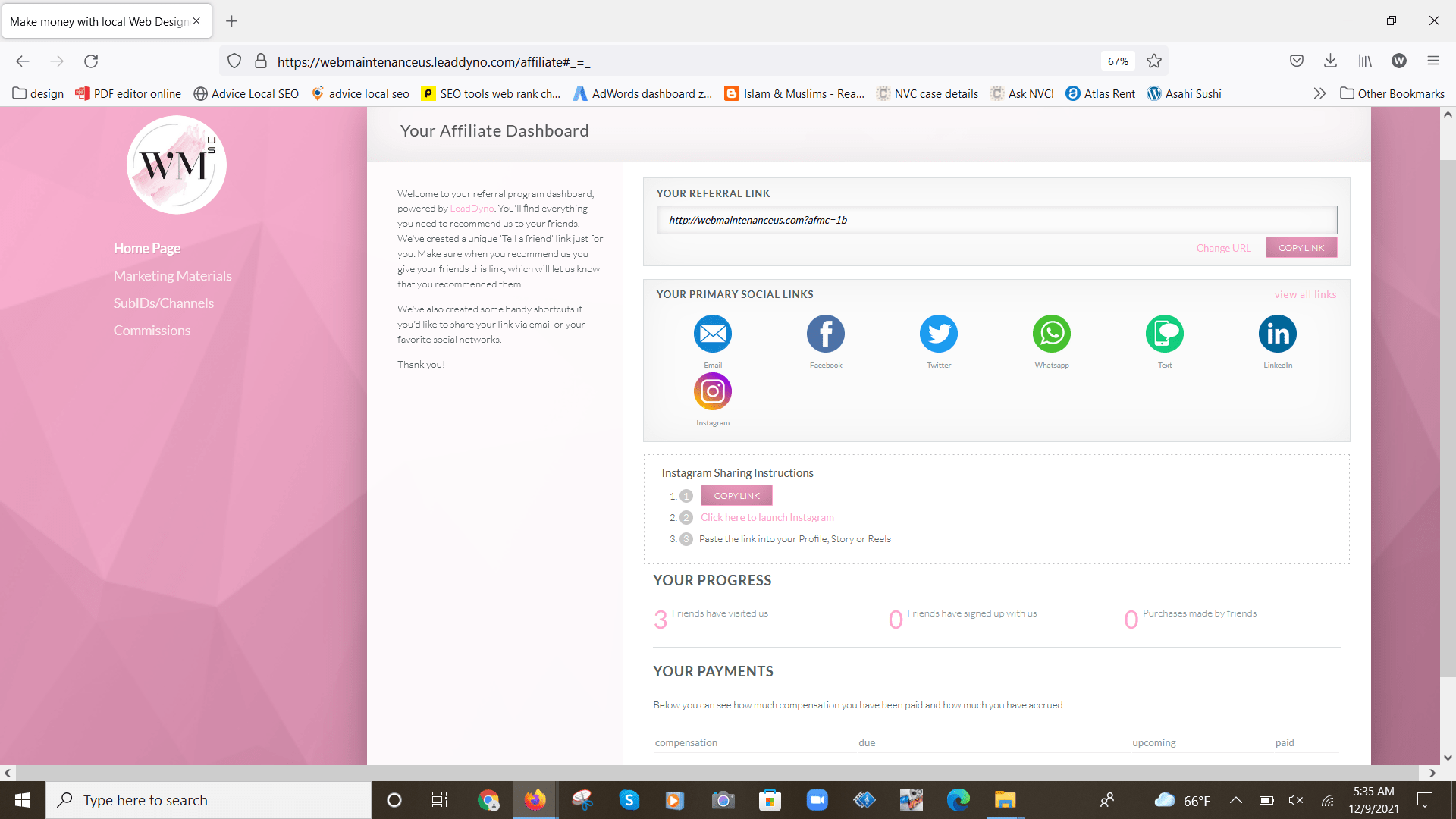
Task: Click COPY LINK beside Change URL
Action: click(x=1301, y=248)
